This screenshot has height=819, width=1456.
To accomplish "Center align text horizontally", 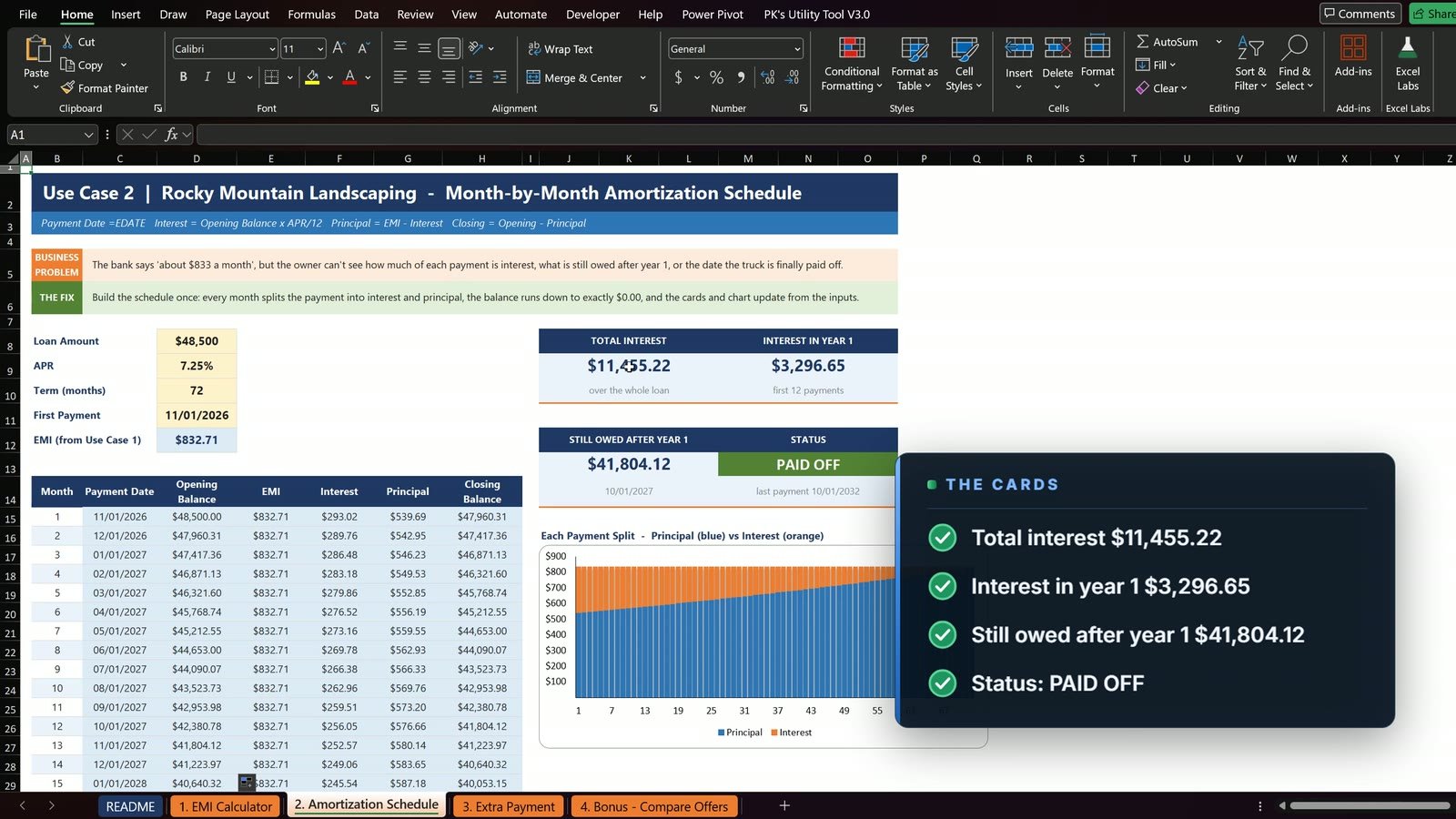I will pos(424,77).
